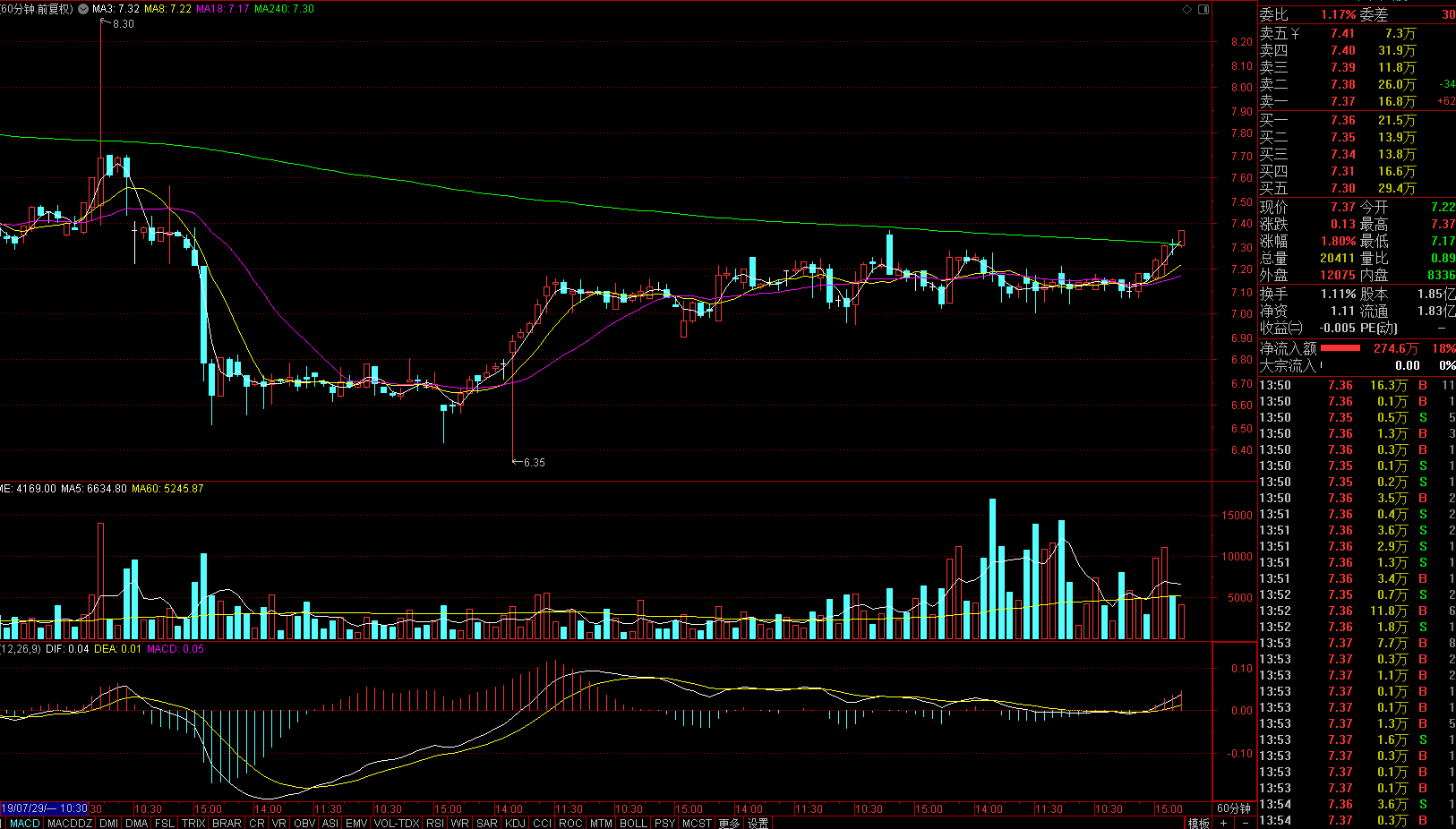The image size is (1456, 829).
Task: Select the 60分钟 period label
Action: [1234, 808]
